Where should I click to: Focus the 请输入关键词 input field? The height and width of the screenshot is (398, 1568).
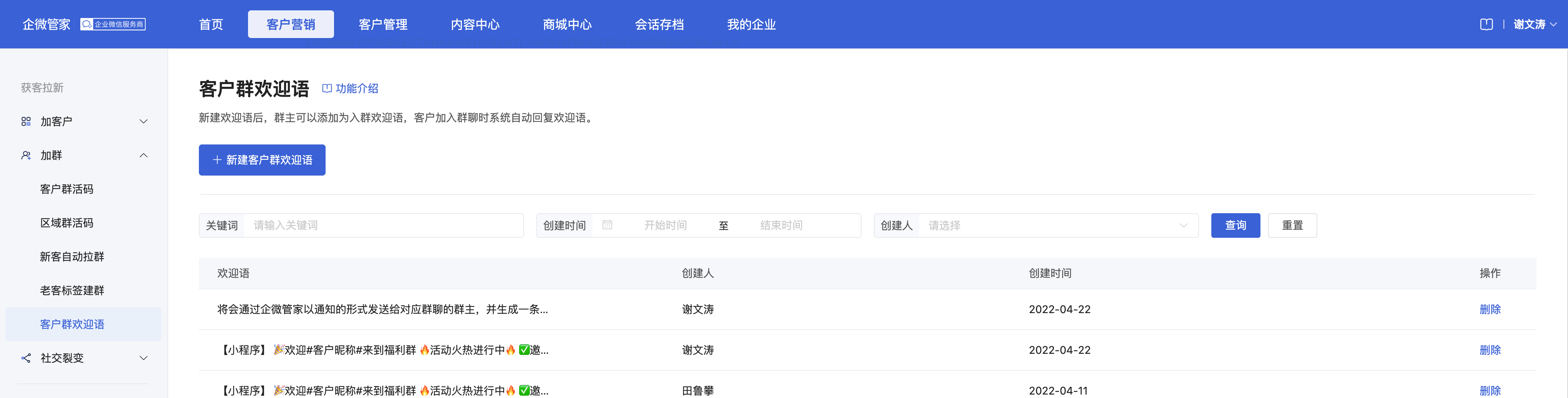[384, 226]
